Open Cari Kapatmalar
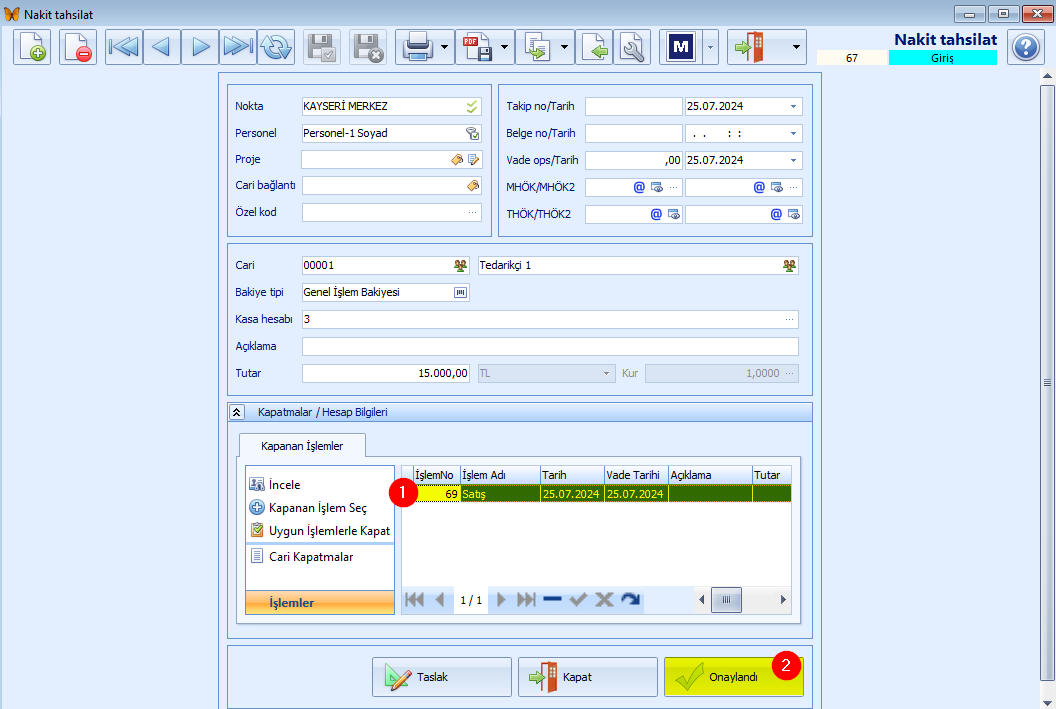1056x709 pixels. point(301,557)
